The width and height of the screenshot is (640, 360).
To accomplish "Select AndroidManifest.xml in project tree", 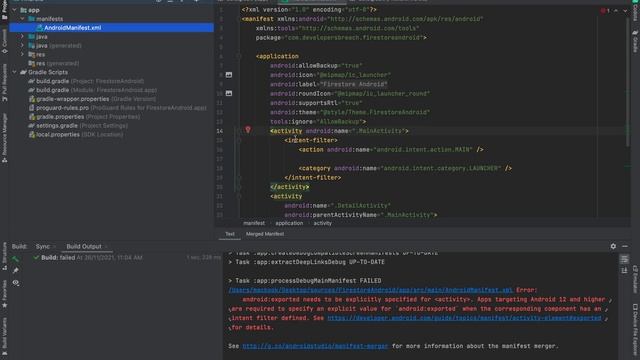I will click(x=111, y=28).
